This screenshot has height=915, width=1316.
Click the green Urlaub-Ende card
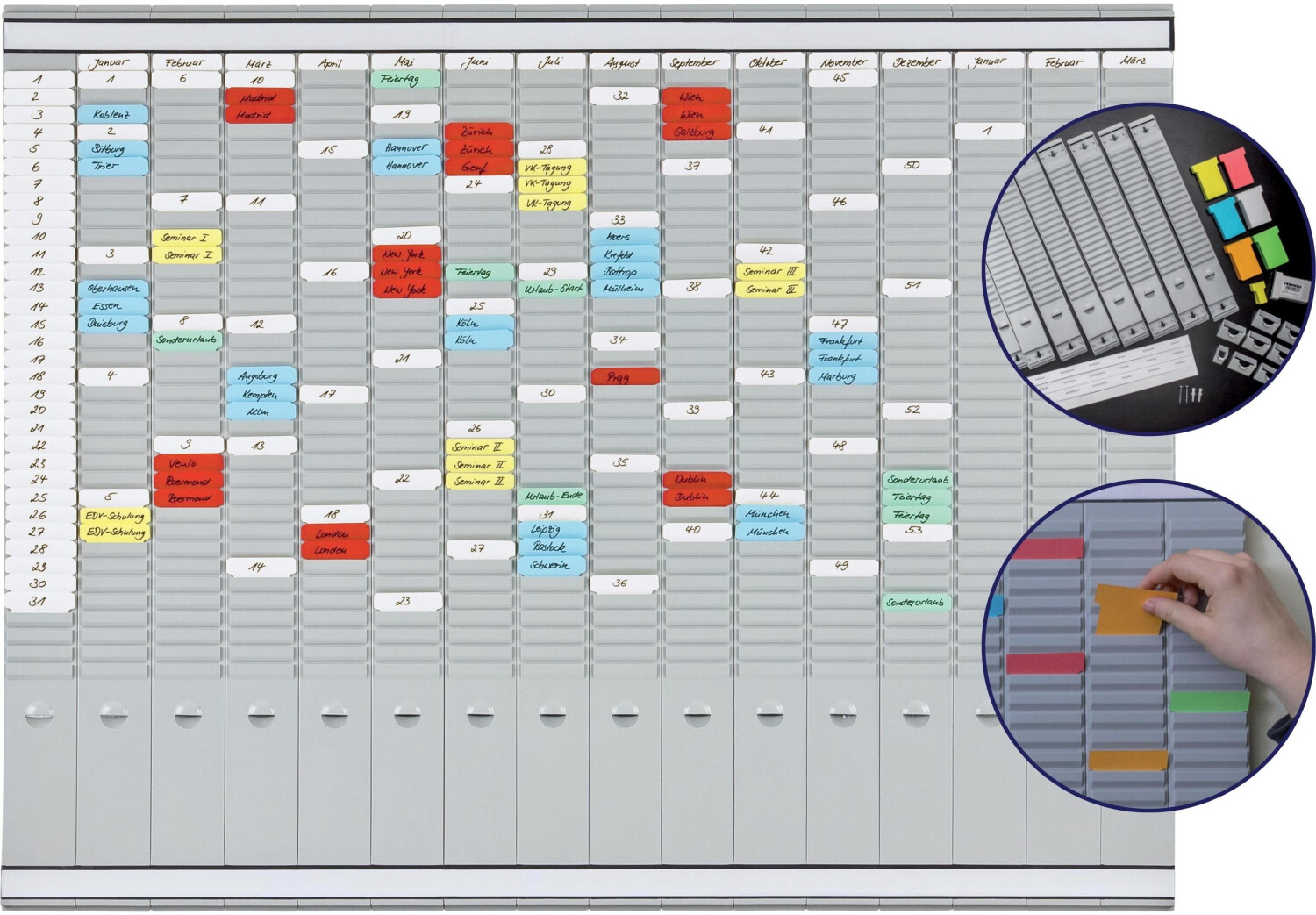(551, 497)
